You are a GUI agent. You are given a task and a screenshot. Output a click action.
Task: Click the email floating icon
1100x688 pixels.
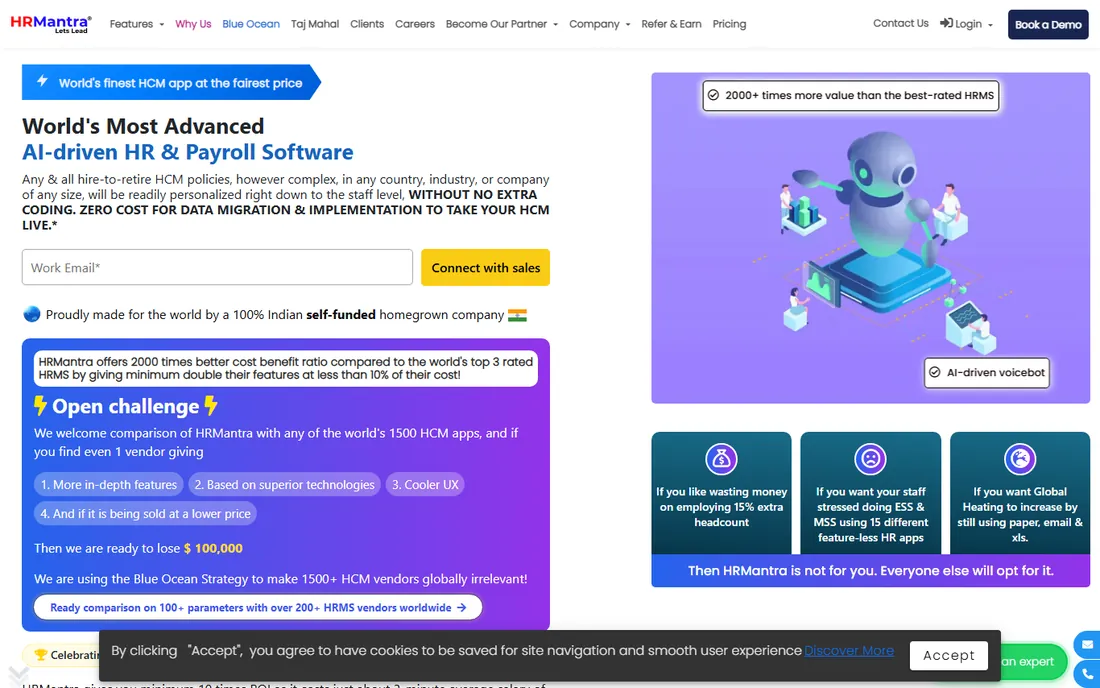(1087, 645)
